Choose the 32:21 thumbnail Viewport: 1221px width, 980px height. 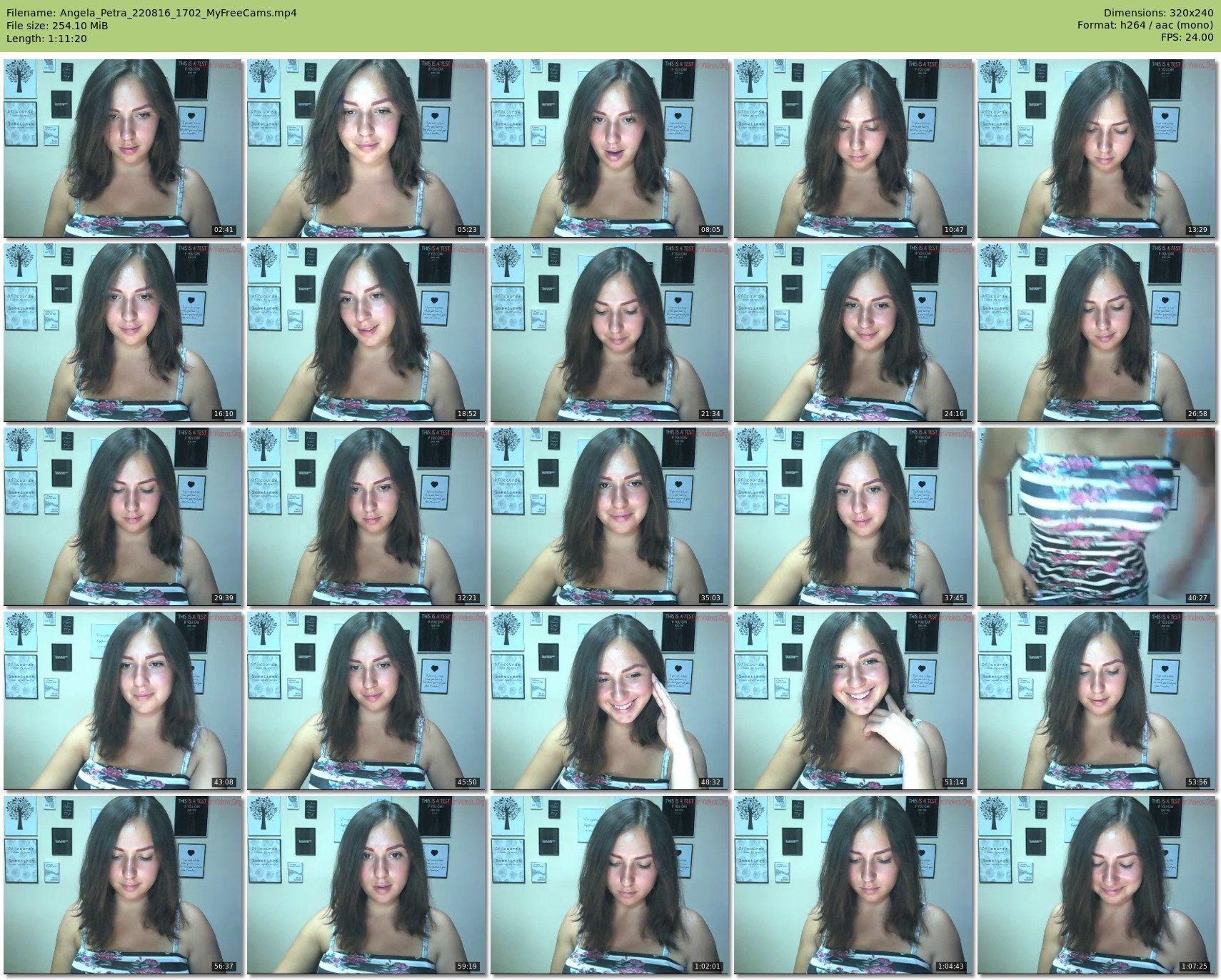[366, 516]
